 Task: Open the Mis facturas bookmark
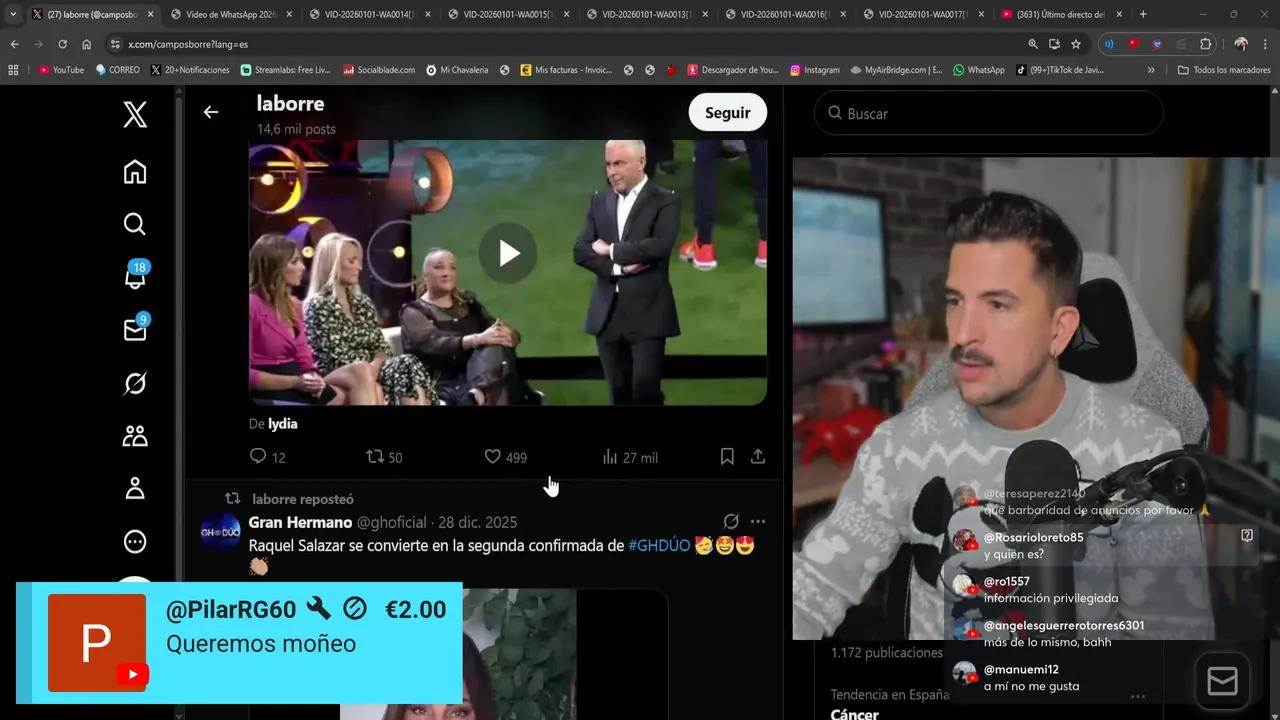tap(564, 70)
